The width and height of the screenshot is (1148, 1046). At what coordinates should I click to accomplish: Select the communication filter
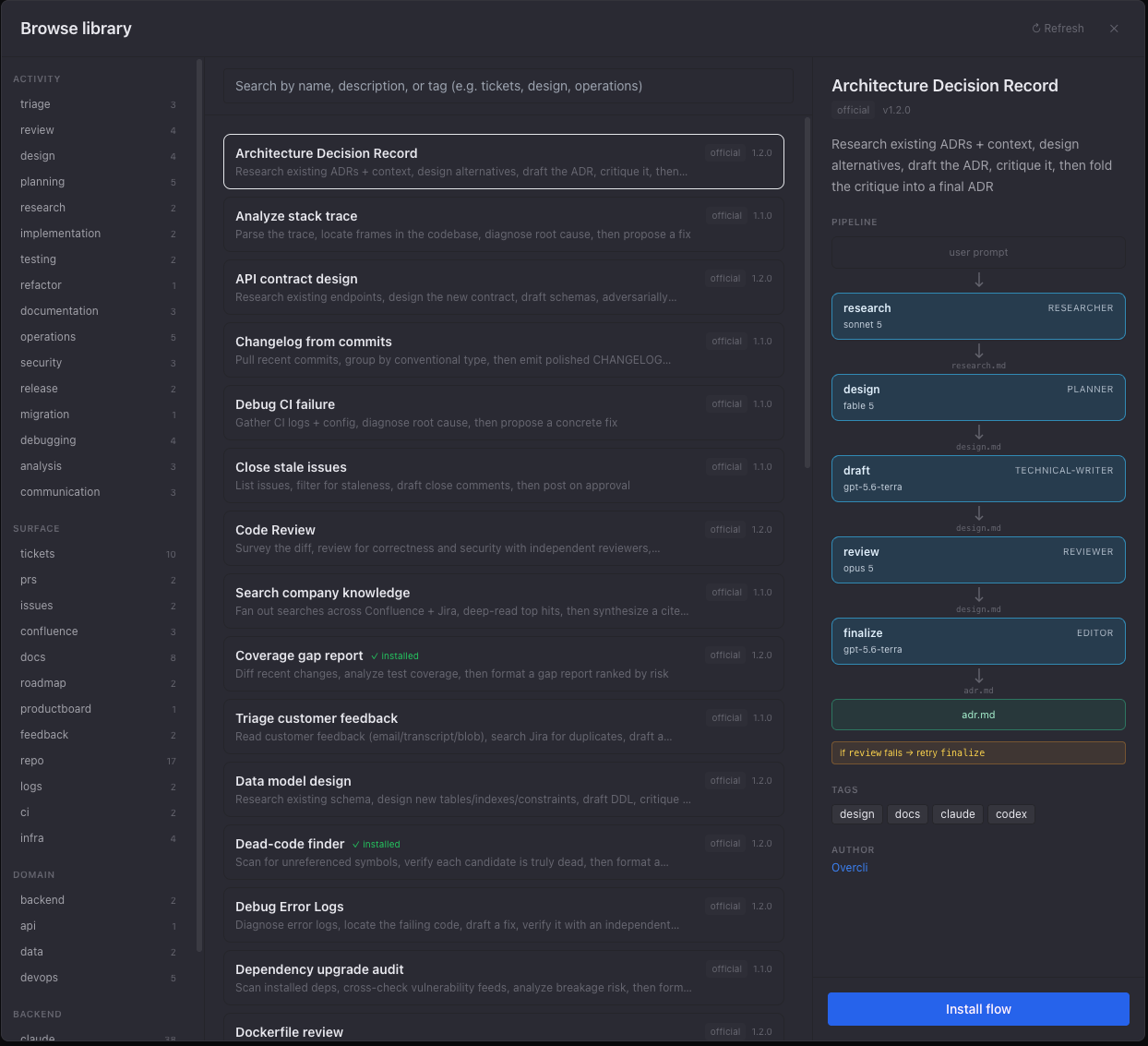(98, 492)
